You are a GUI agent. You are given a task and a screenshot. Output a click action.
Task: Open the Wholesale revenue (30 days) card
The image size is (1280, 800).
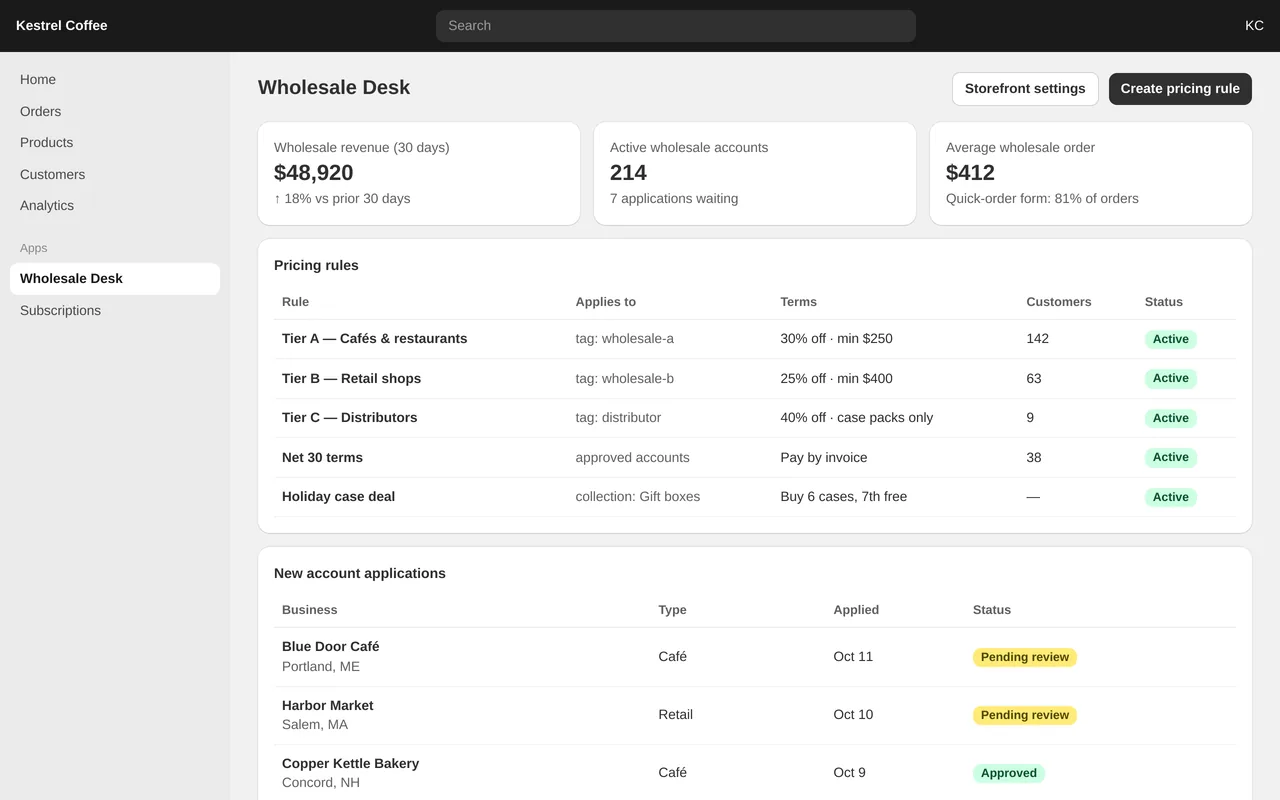click(x=419, y=174)
